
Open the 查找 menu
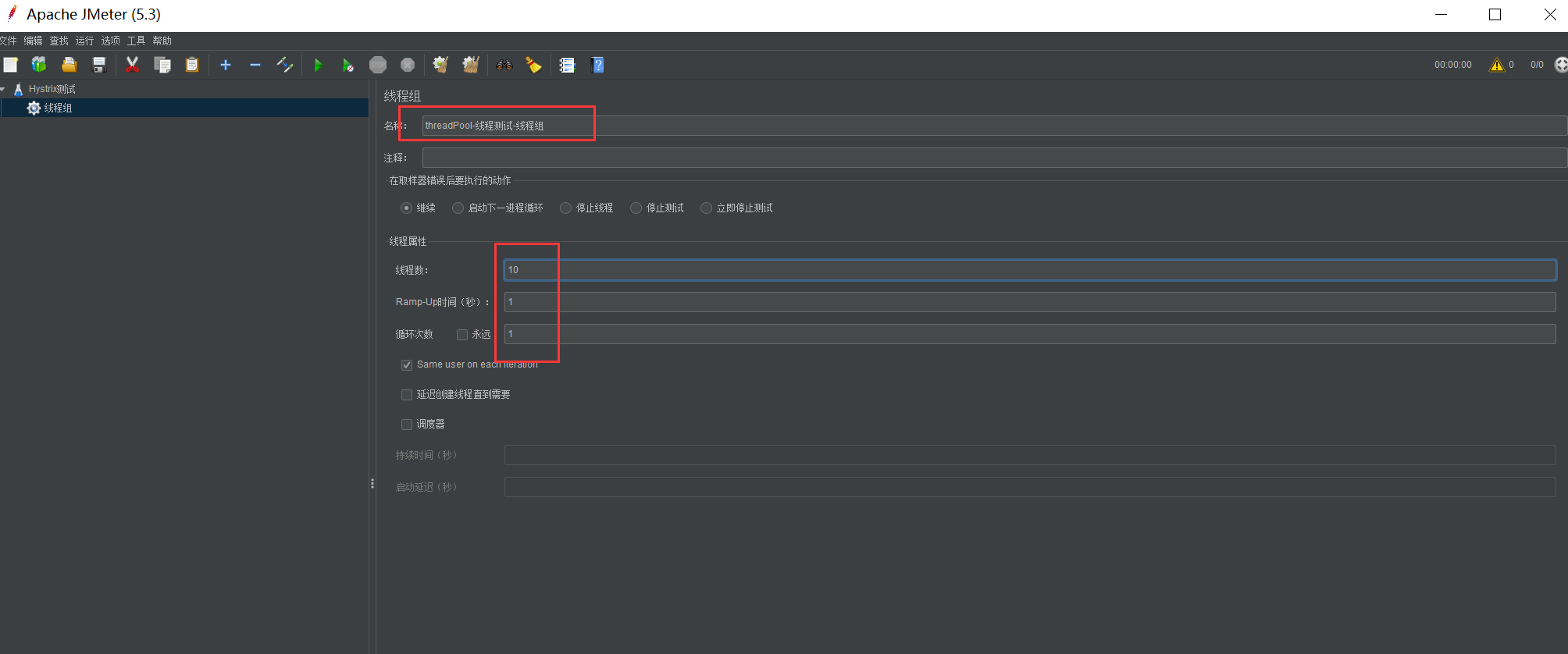59,41
